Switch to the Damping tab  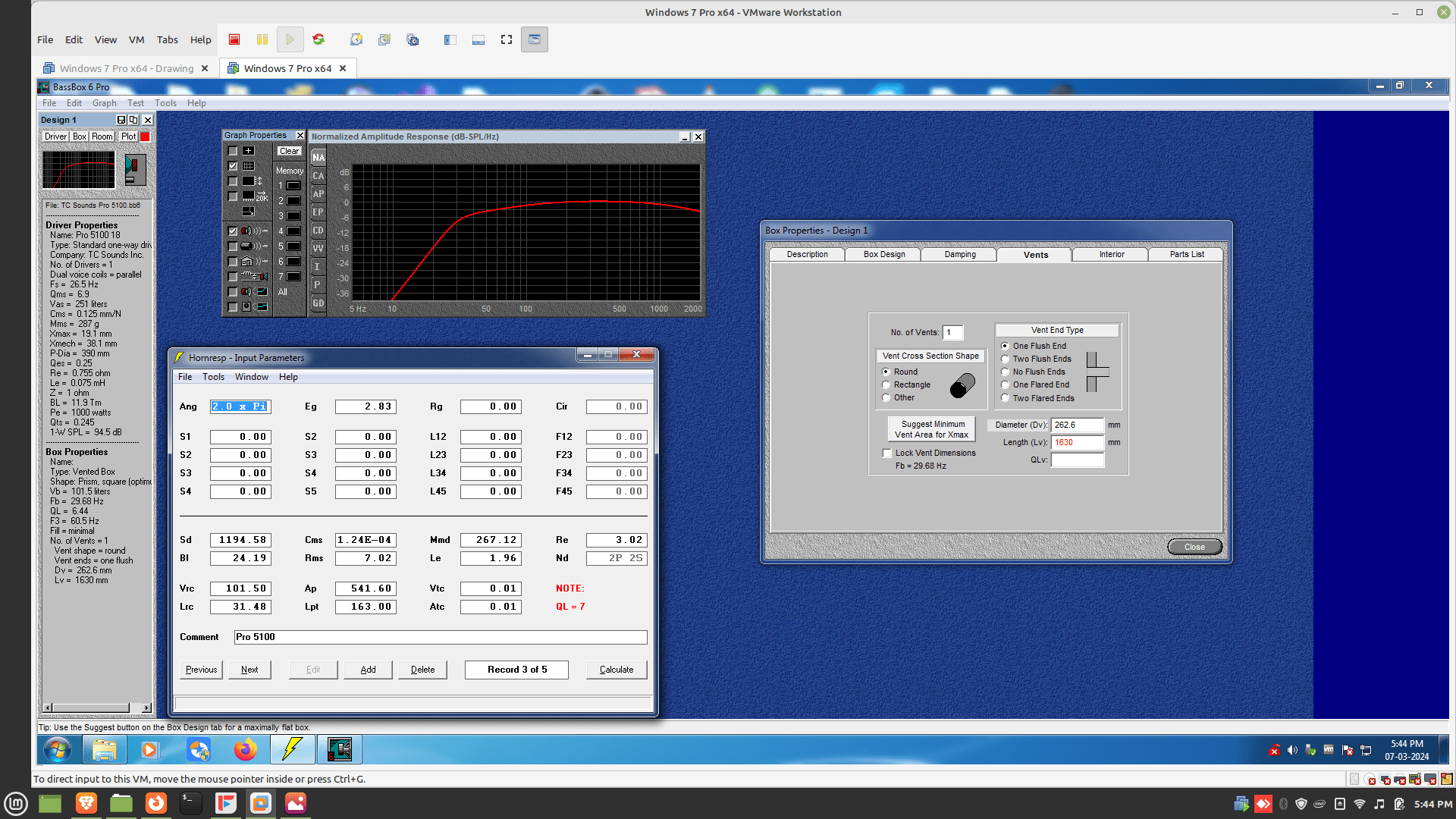click(x=960, y=255)
